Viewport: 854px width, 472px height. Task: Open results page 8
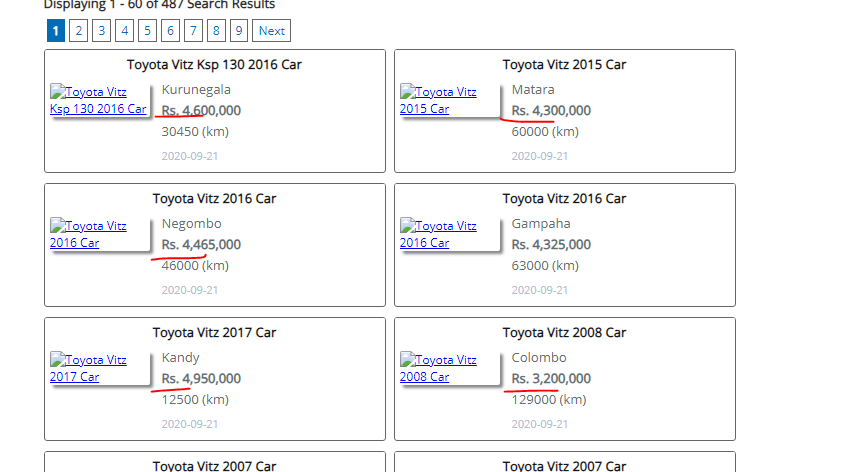point(216,30)
